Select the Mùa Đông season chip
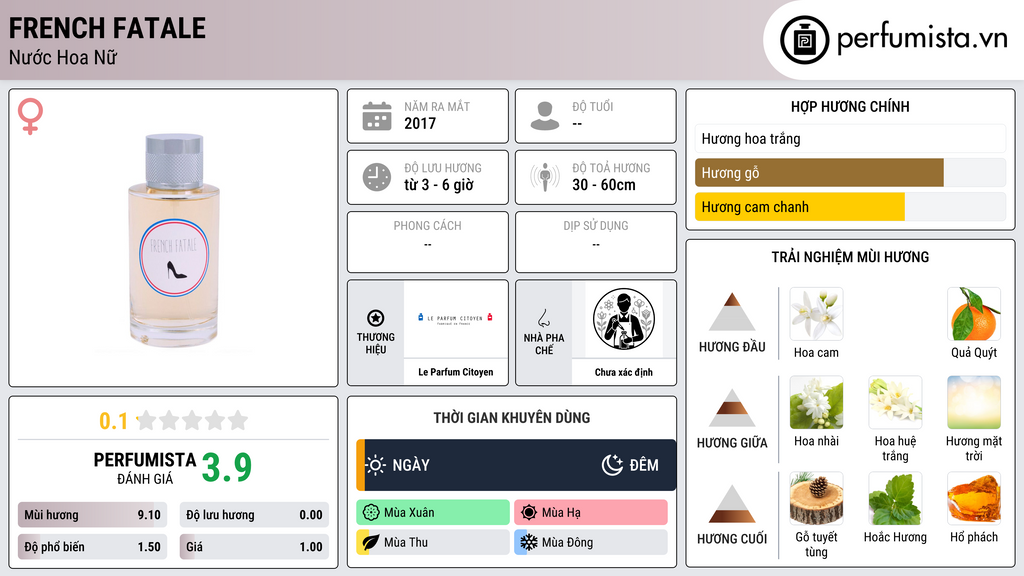This screenshot has width=1024, height=576. click(x=591, y=542)
